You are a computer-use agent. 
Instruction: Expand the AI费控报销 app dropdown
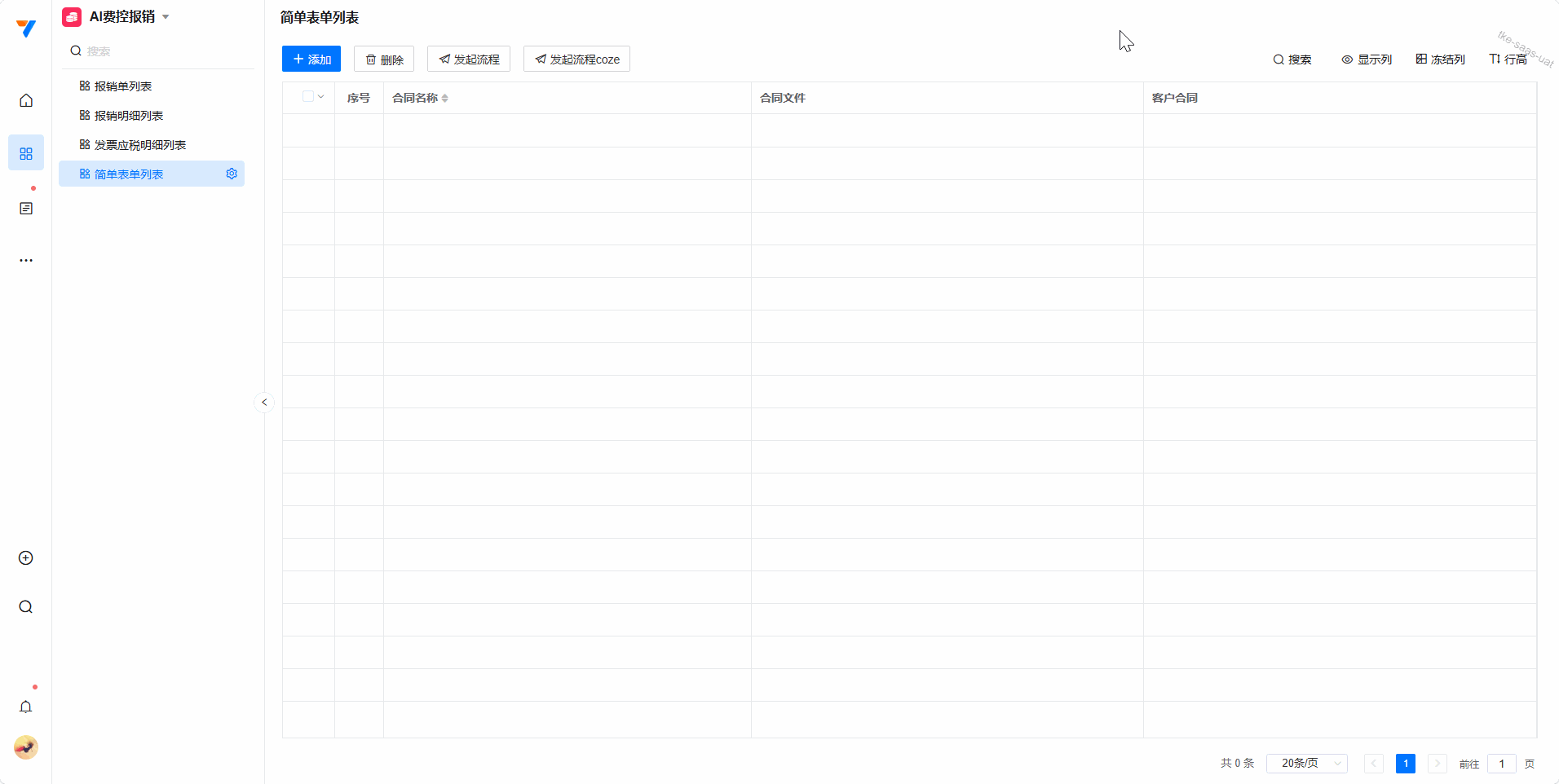[x=166, y=17]
